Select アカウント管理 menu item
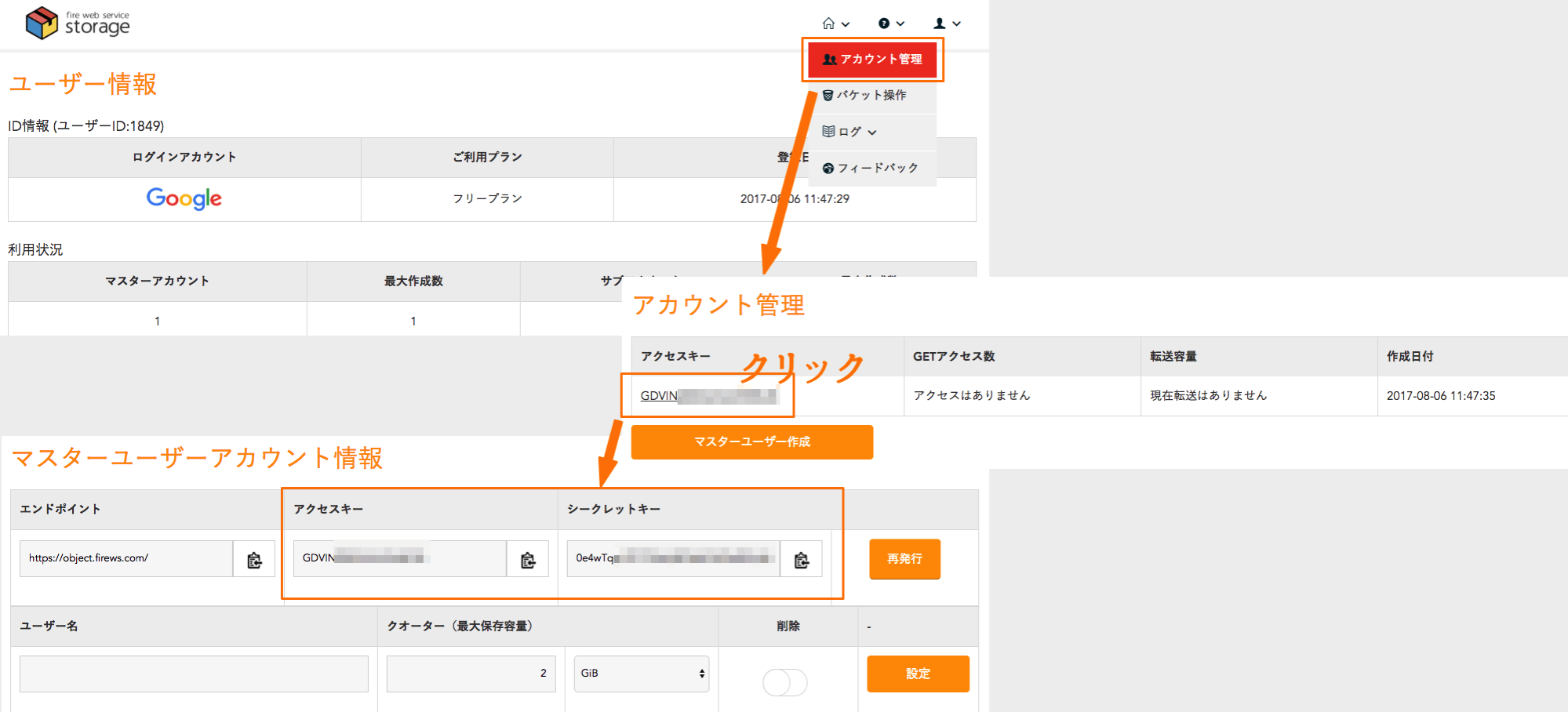The image size is (1568, 712). click(872, 60)
